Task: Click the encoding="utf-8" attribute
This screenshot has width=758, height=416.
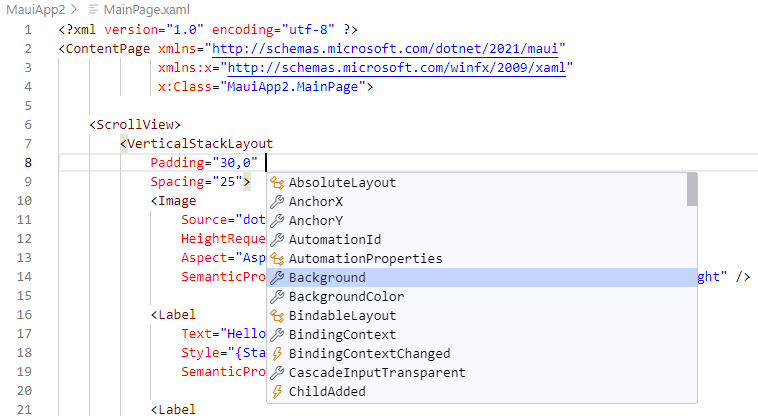Action: point(273,30)
